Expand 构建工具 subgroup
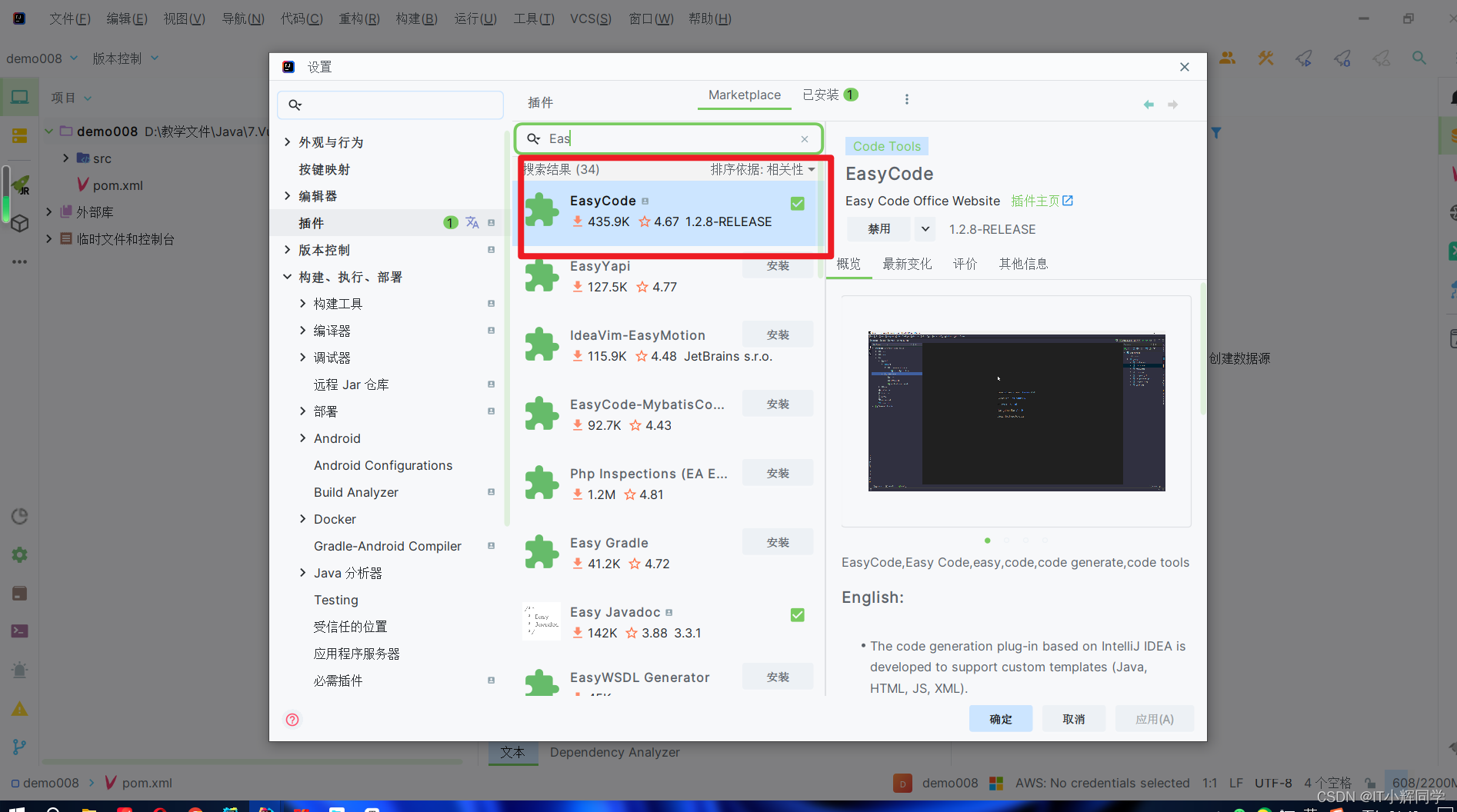1457x812 pixels. [x=302, y=303]
